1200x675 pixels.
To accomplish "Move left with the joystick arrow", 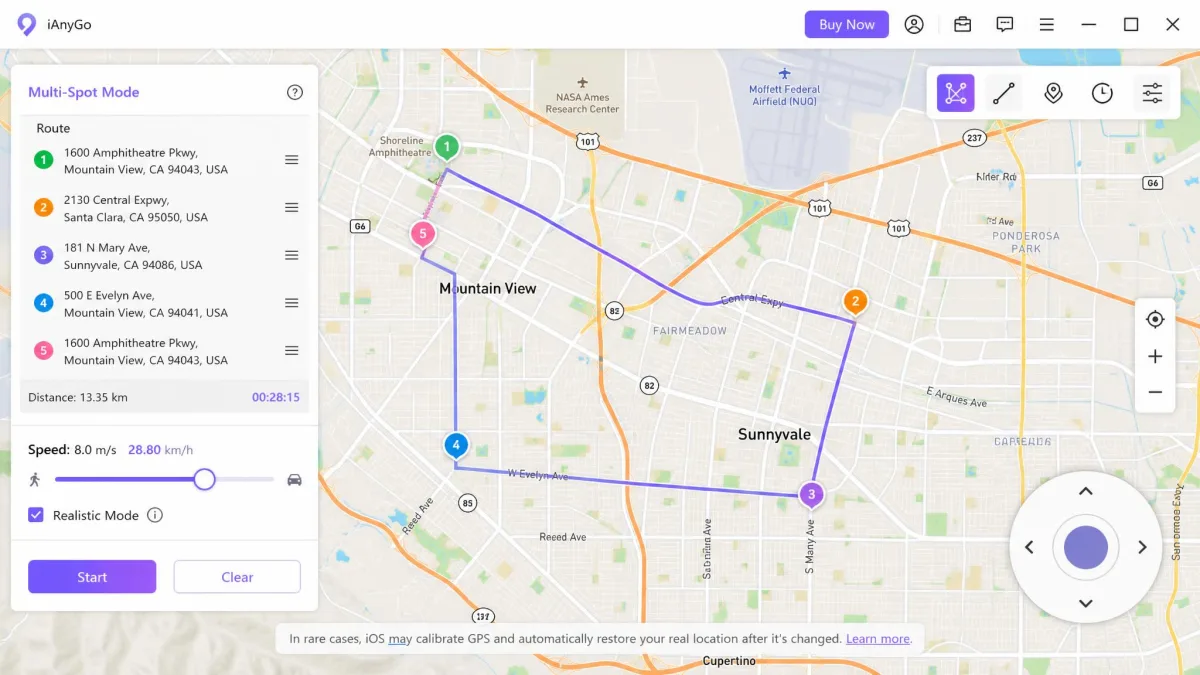I will pos(1029,547).
